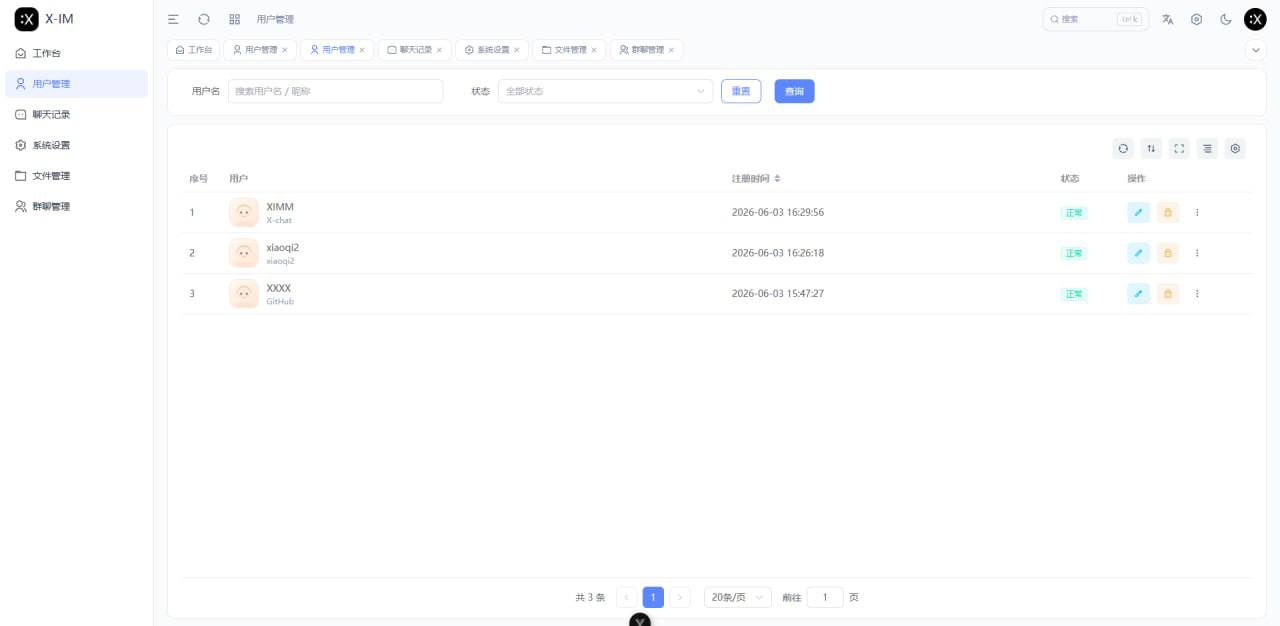This screenshot has height=626, width=1280.
Task: Edit the XXXX user
Action: tap(1138, 294)
